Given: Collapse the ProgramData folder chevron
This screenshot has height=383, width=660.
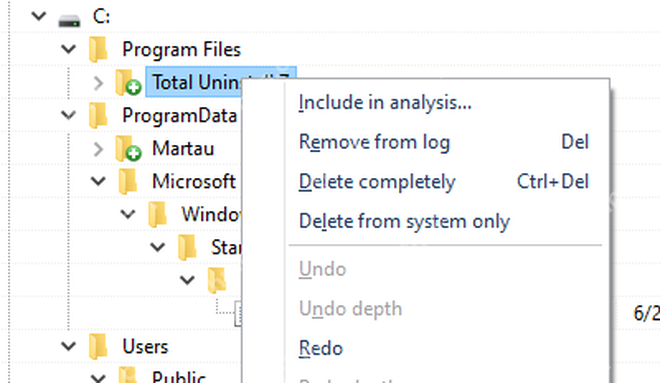Looking at the screenshot, I should click(68, 115).
